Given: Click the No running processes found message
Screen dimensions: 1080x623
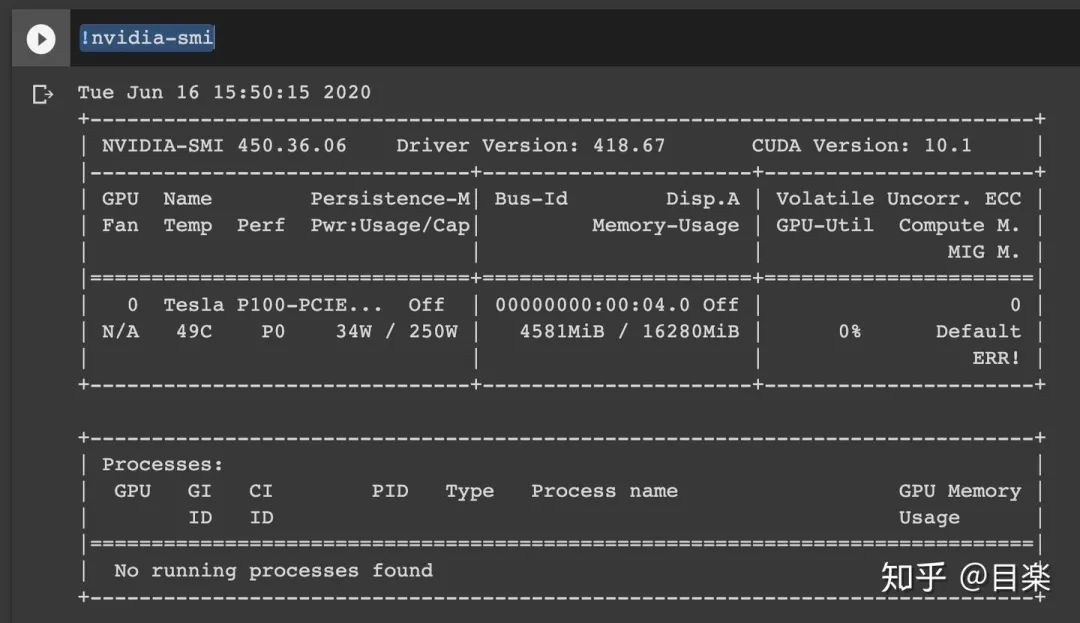Looking at the screenshot, I should point(273,571).
